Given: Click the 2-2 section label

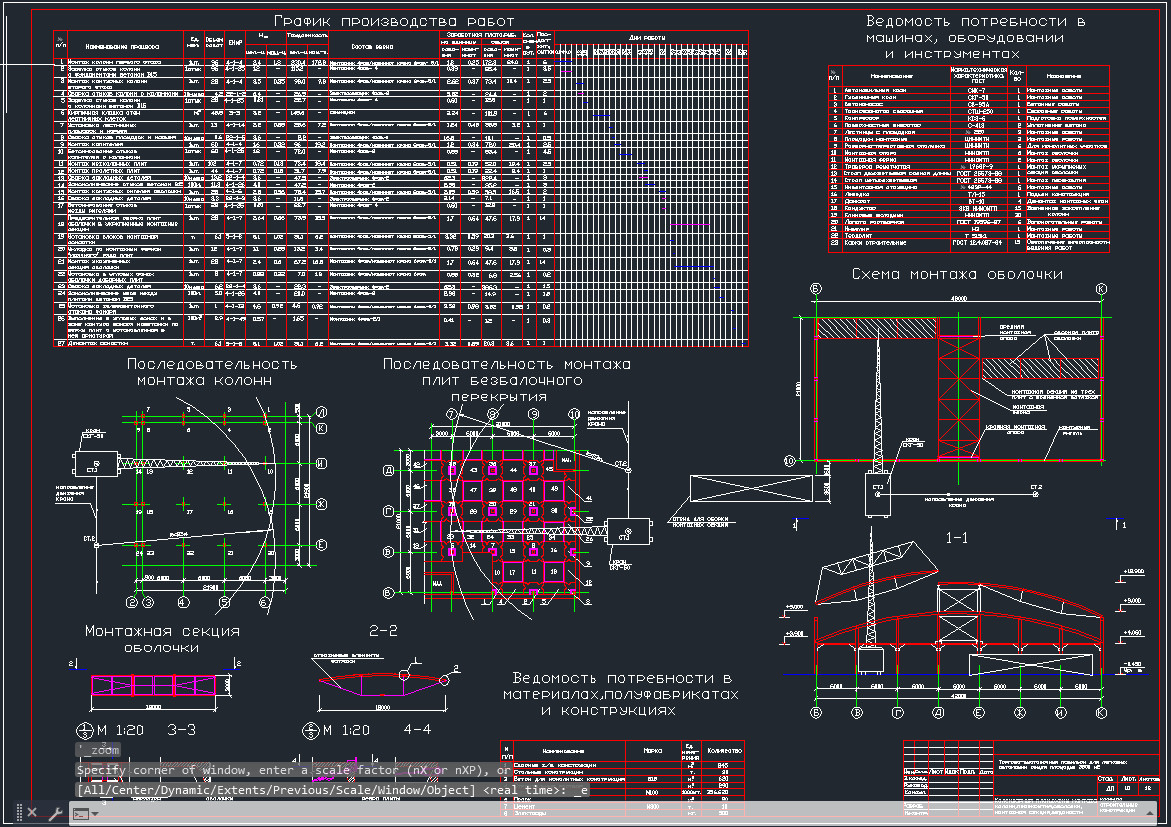Looking at the screenshot, I should 384,631.
